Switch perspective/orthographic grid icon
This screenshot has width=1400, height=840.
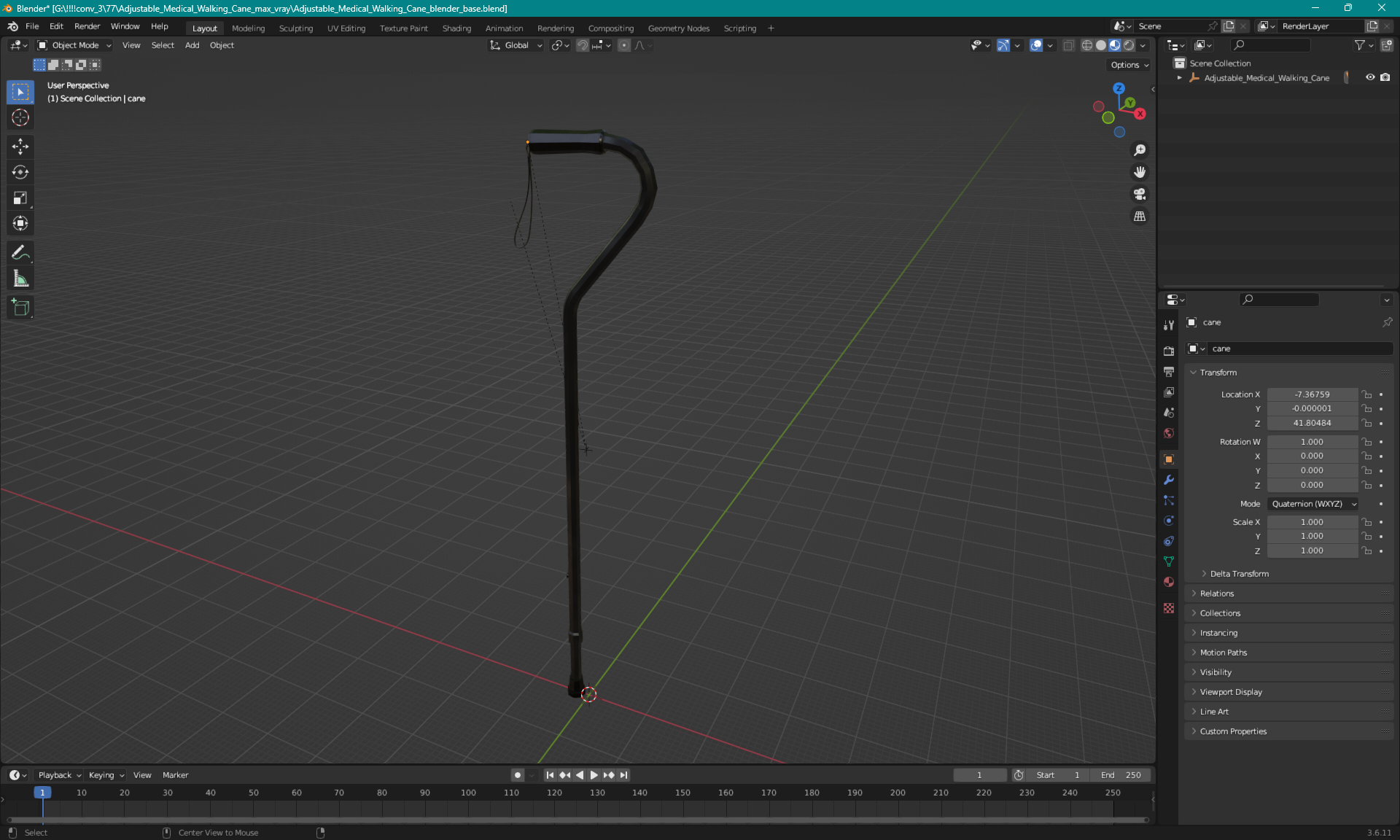(x=1140, y=217)
